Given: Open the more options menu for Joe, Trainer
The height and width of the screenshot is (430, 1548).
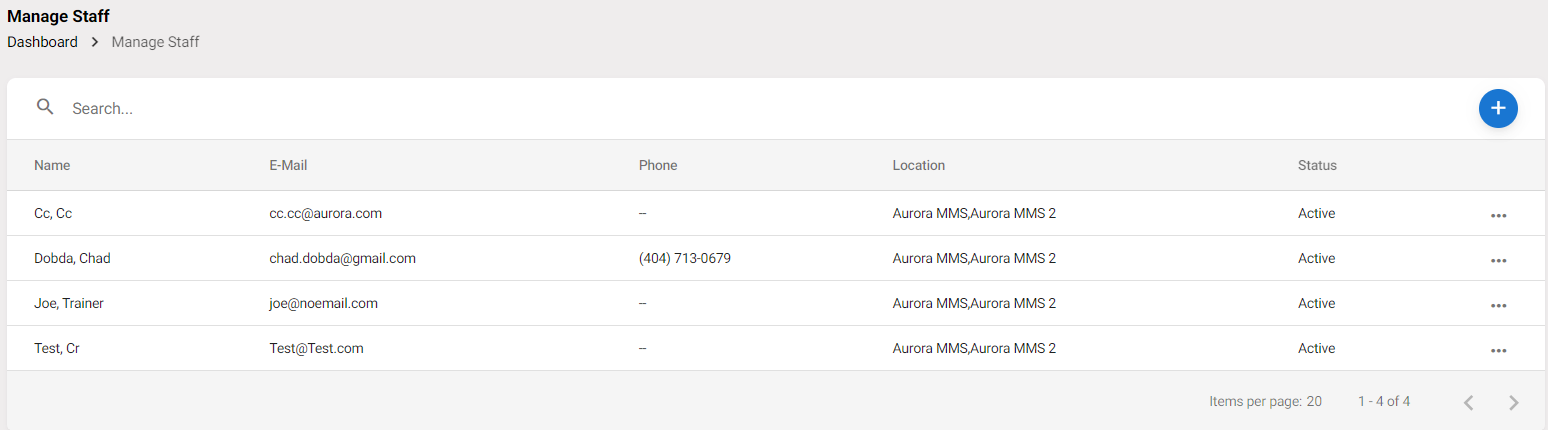Looking at the screenshot, I should pyautogui.click(x=1498, y=305).
